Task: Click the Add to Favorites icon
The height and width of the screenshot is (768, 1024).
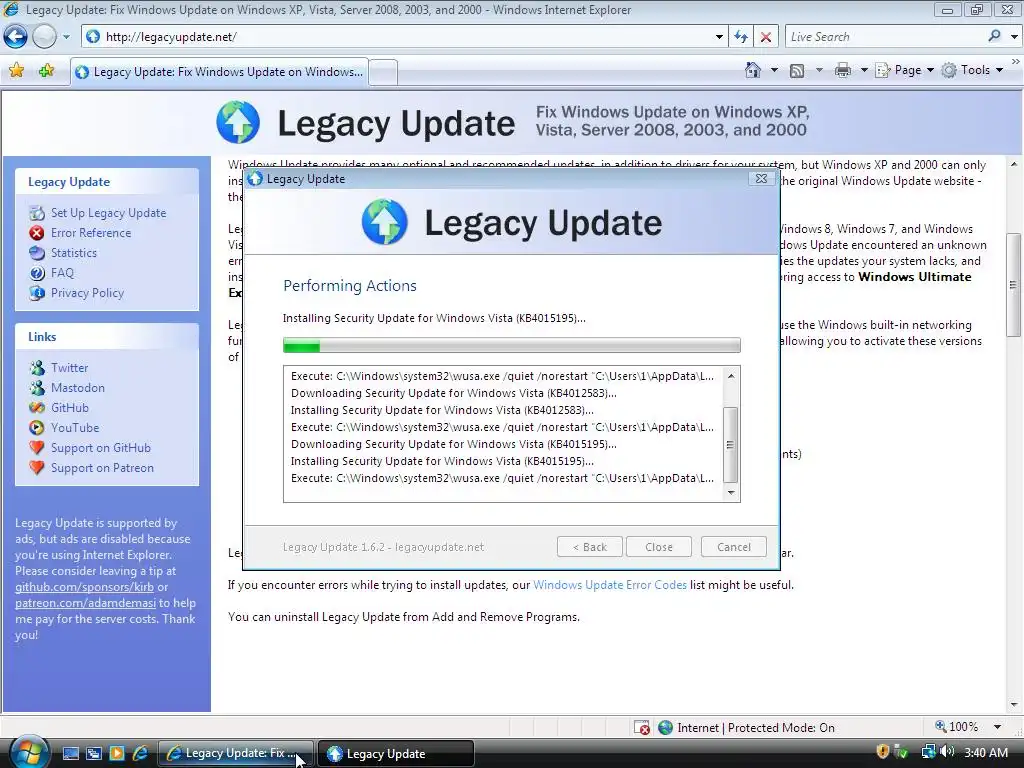Action: [x=46, y=71]
